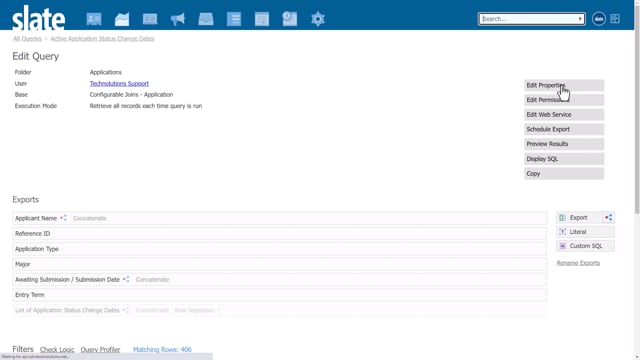Click the join icon beside Export button
This screenshot has width=640, height=360.
coord(609,218)
